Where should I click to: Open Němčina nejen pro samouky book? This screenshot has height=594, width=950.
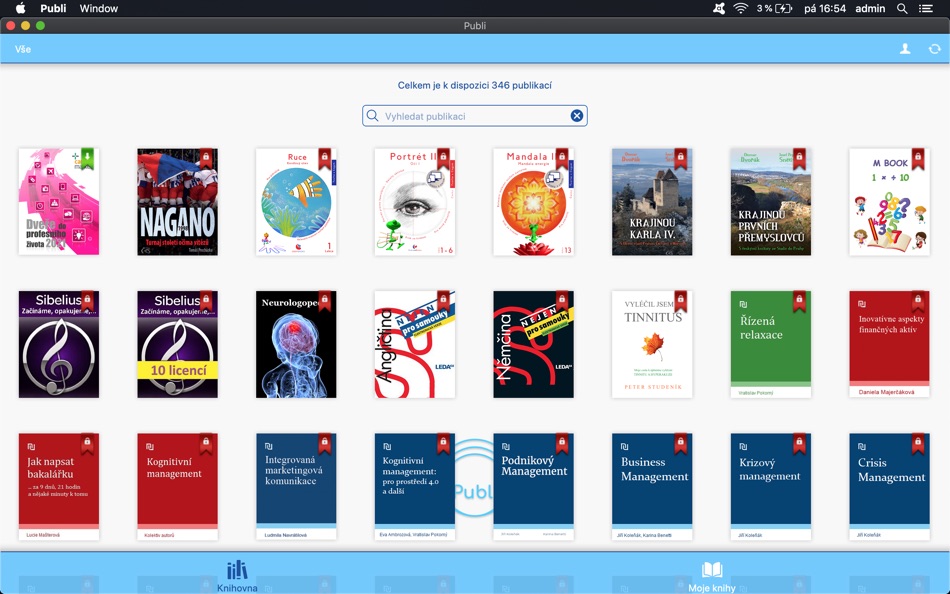pyautogui.click(x=533, y=344)
